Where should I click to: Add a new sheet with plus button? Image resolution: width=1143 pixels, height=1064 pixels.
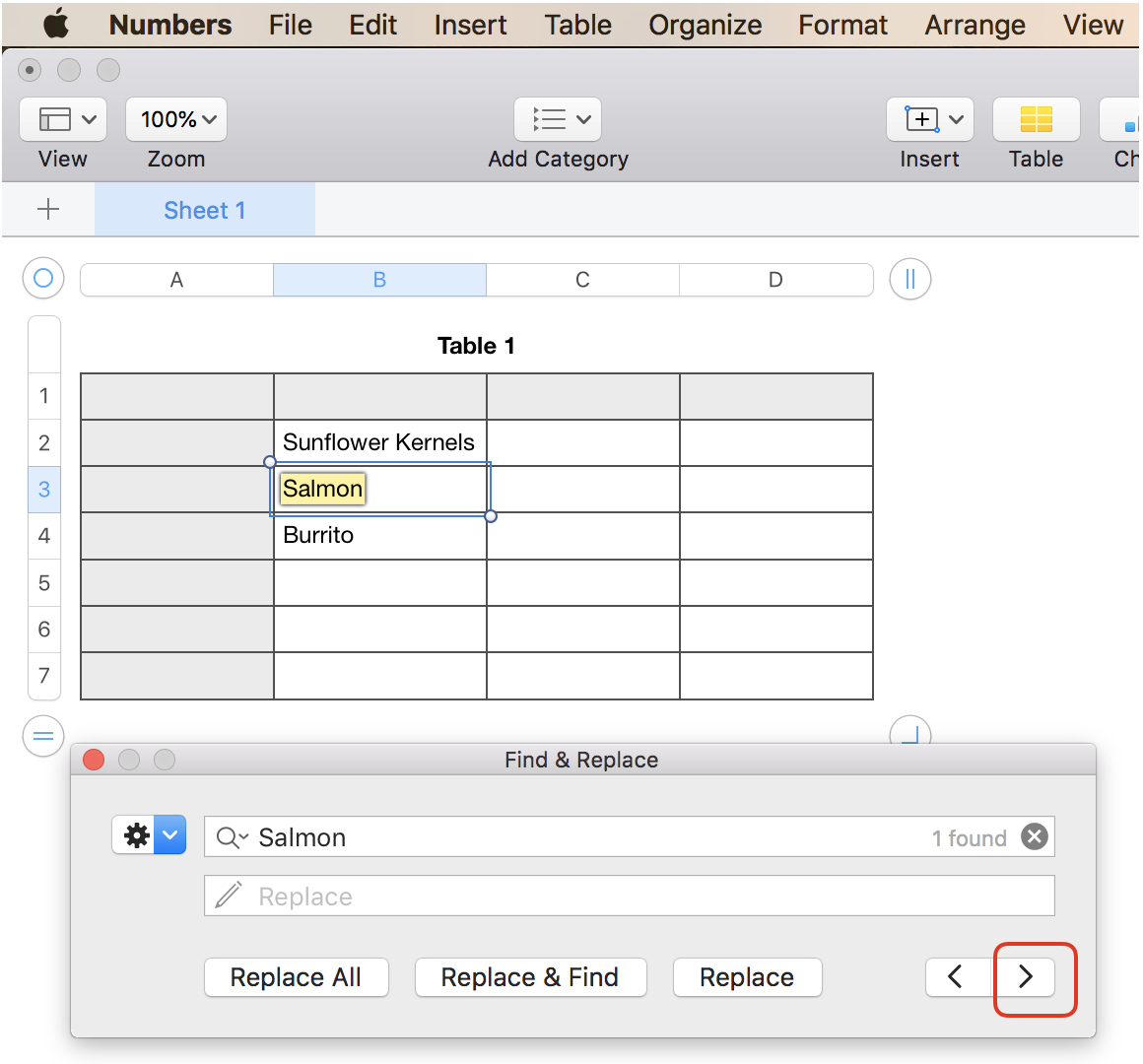tap(48, 209)
